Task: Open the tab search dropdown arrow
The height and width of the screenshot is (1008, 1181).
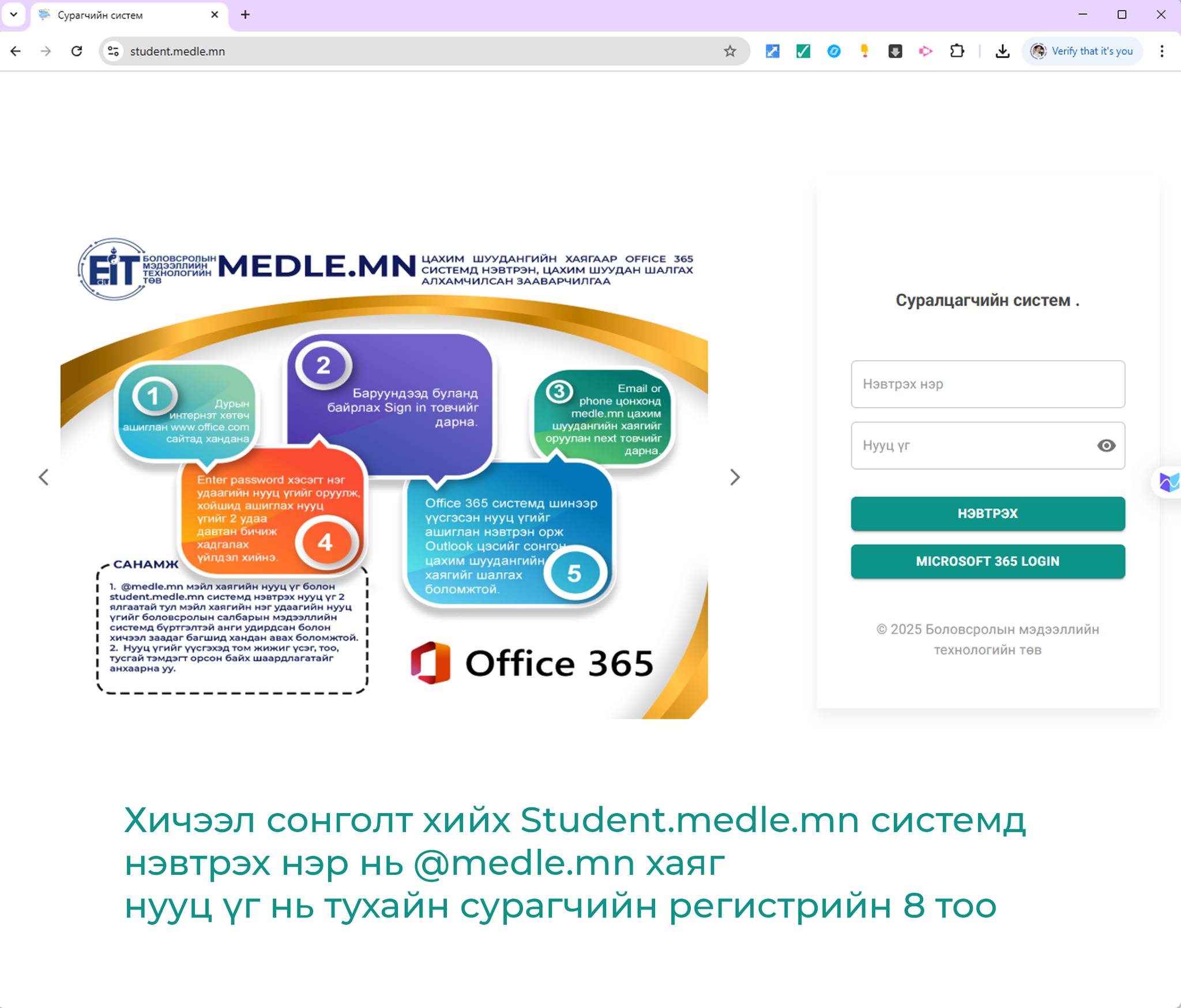Action: point(14,14)
